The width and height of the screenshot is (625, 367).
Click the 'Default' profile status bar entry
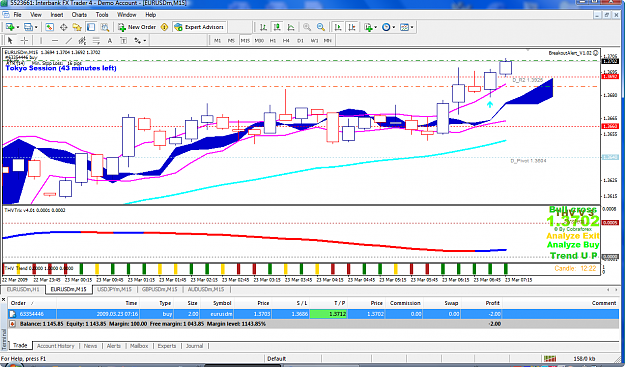pos(276,359)
